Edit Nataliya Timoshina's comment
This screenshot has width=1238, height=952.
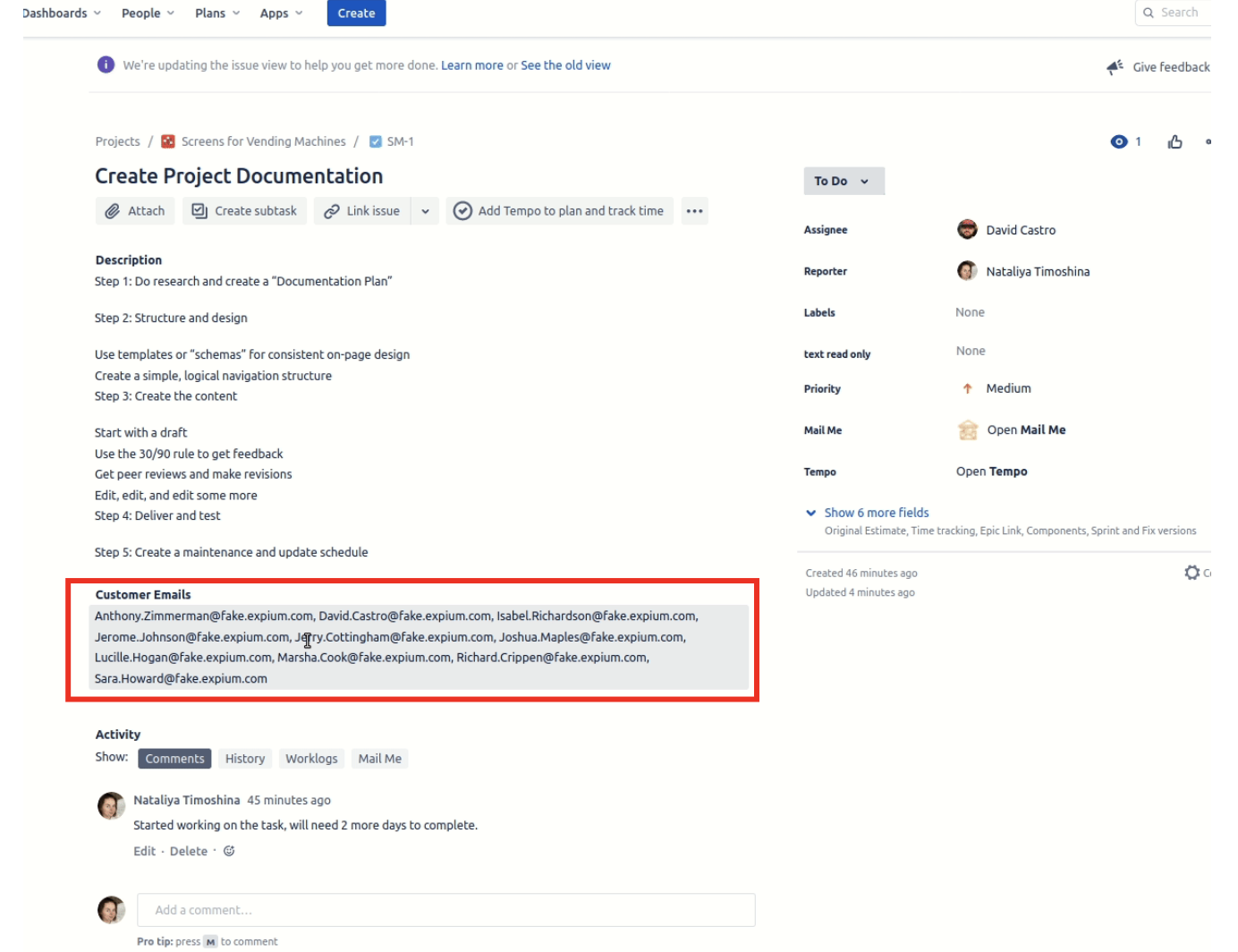tap(145, 851)
